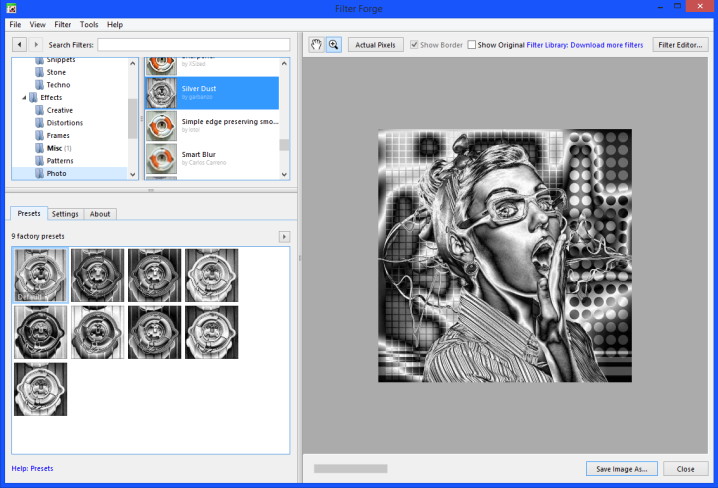Click the Stone folder icon
The height and width of the screenshot is (488, 718).
(x=40, y=72)
